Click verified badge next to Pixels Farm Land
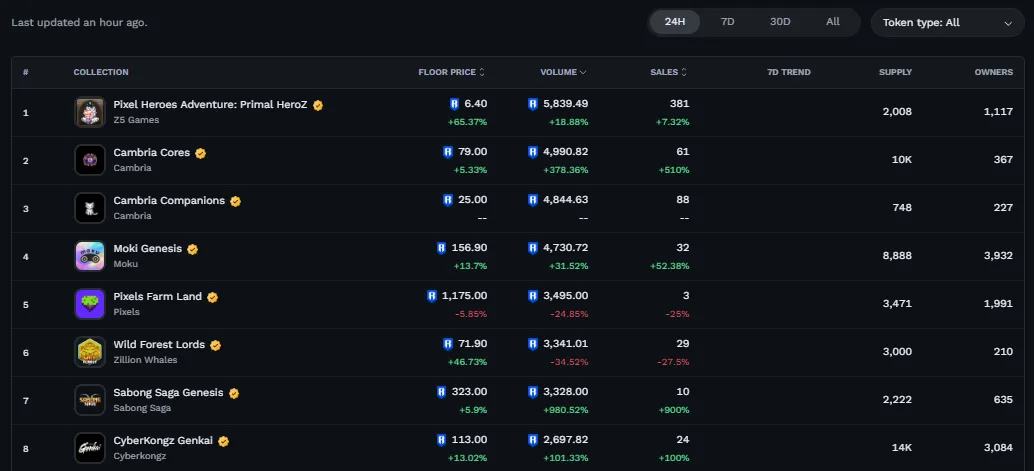Image resolution: width=1034 pixels, height=471 pixels. tap(212, 298)
